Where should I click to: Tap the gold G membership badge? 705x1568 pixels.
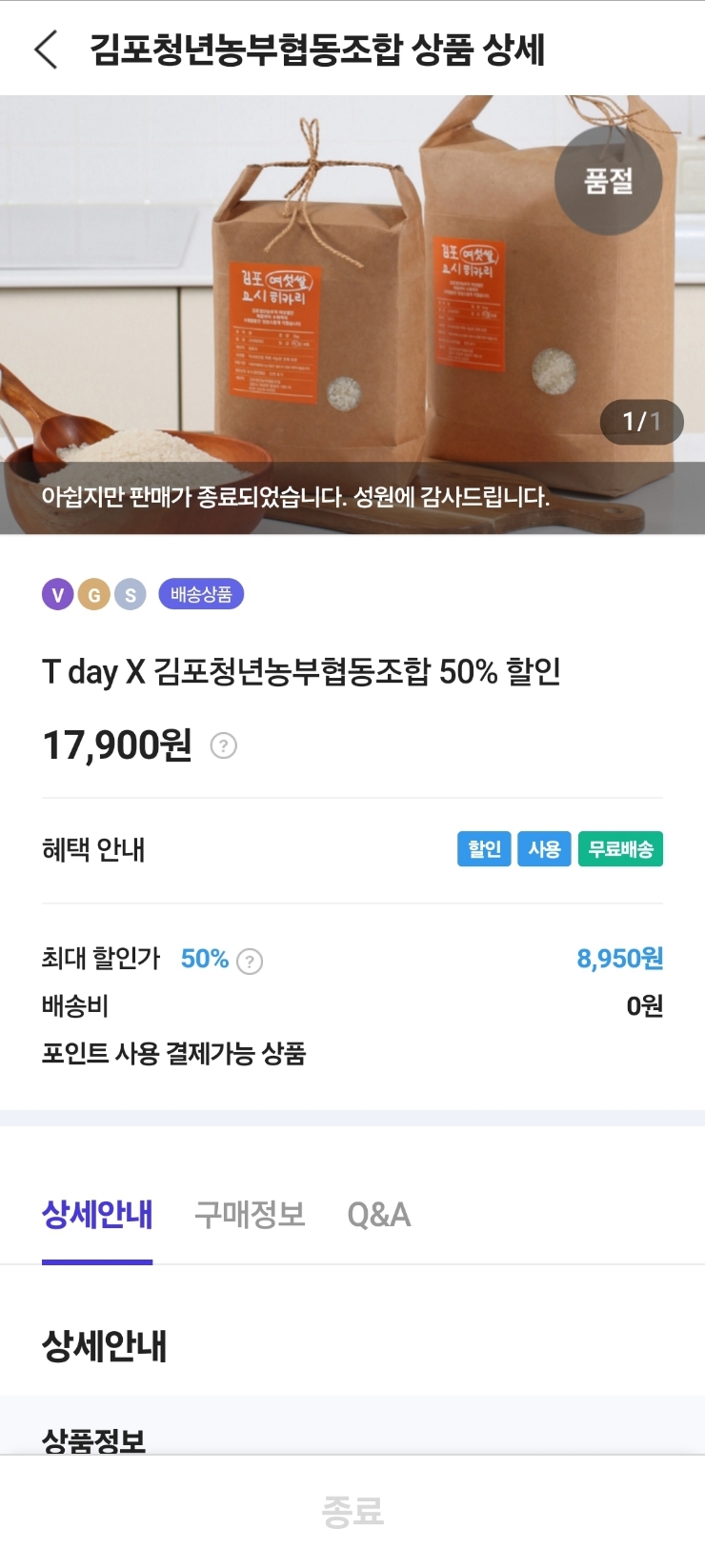(x=93, y=595)
